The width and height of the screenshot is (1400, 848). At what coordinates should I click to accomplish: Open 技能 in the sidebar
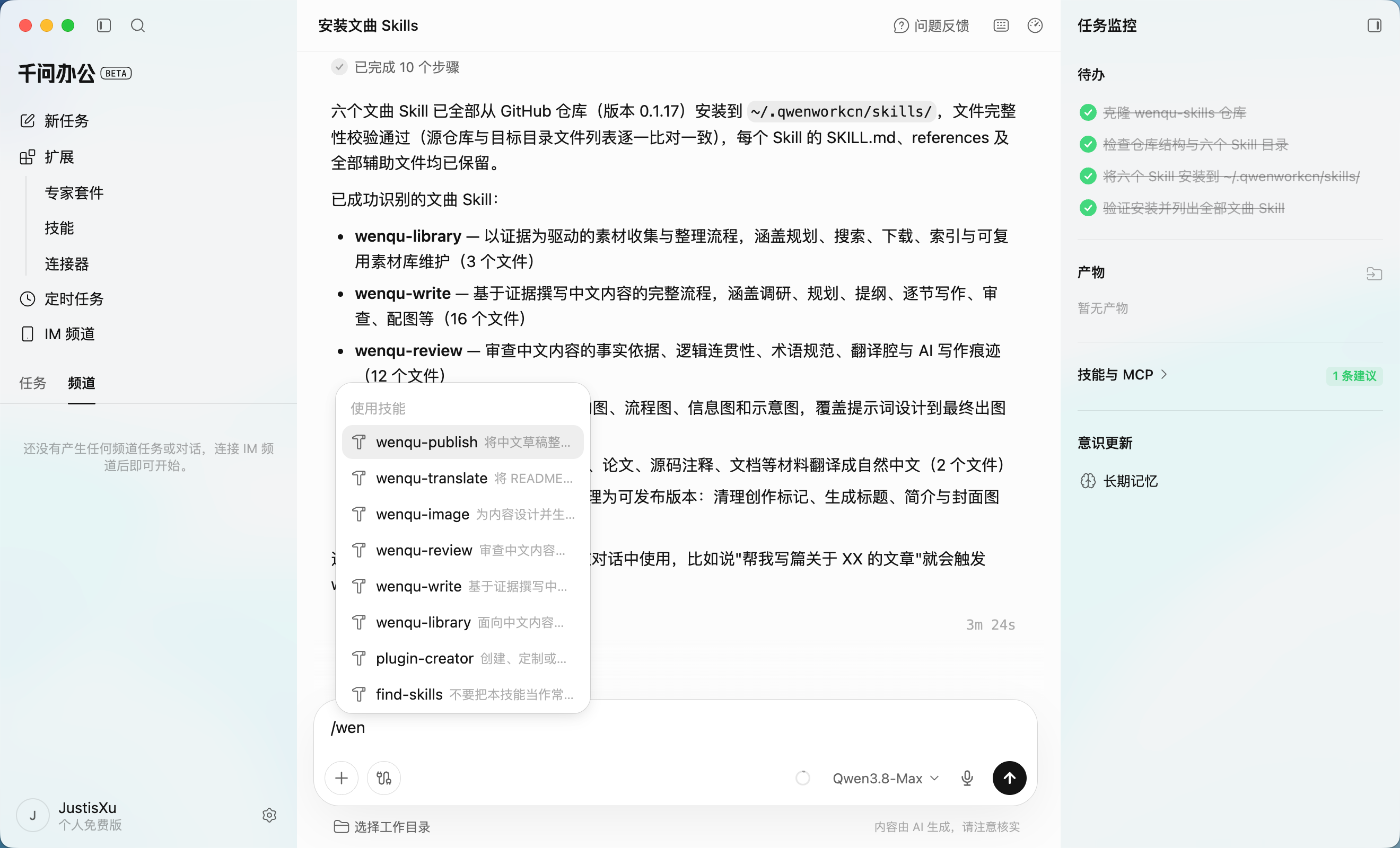click(x=59, y=228)
